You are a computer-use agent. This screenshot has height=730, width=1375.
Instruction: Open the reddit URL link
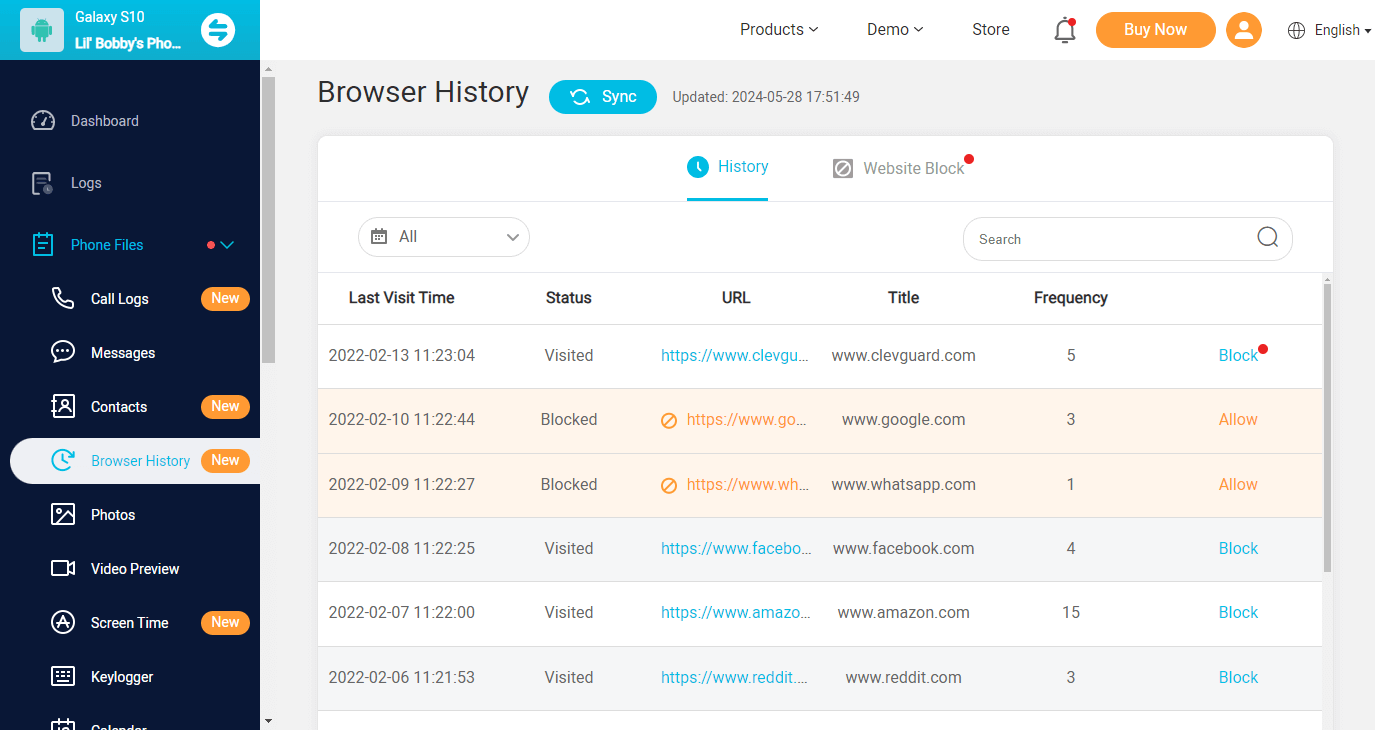(x=735, y=678)
